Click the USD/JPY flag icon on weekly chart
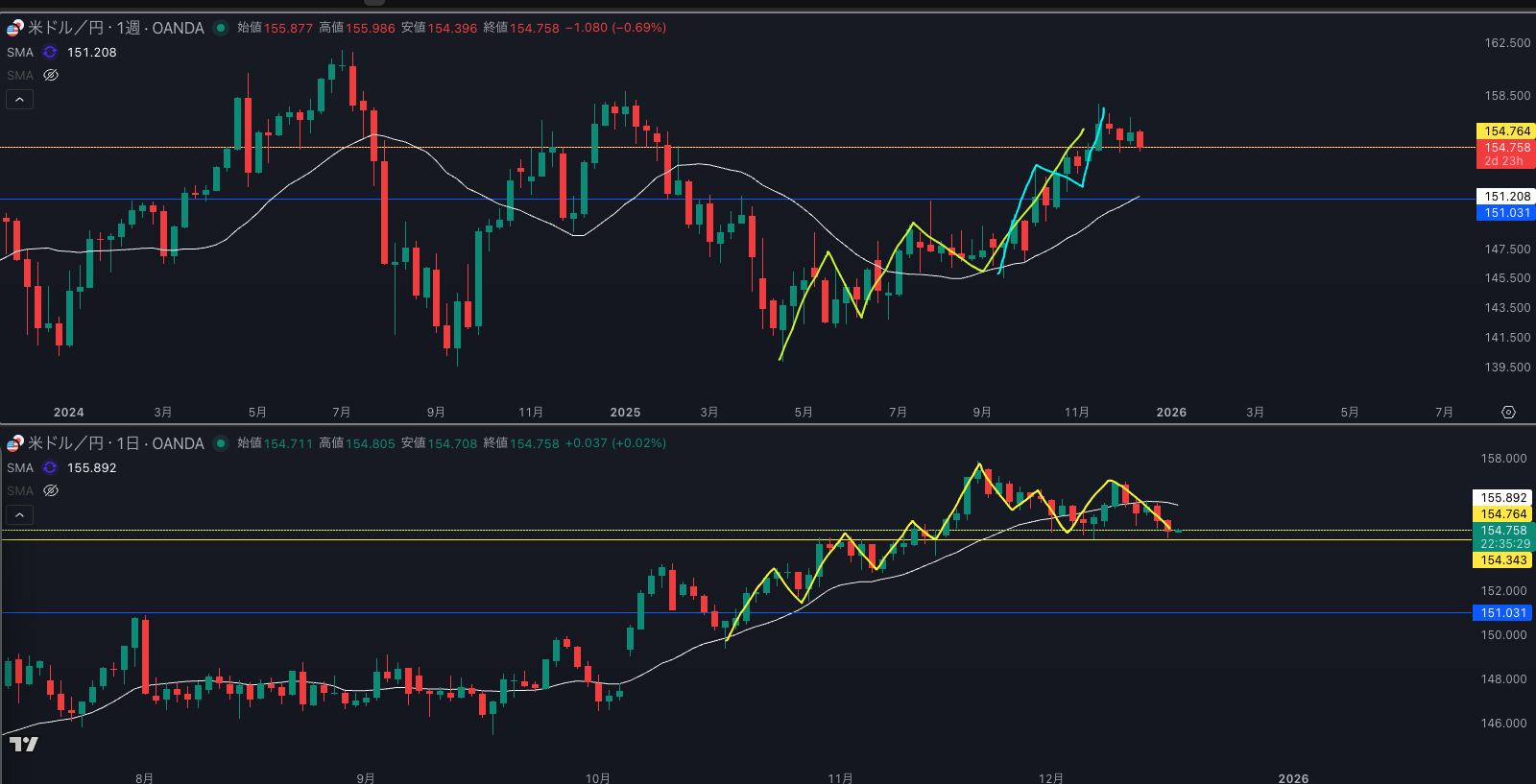1536x784 pixels. (15, 28)
